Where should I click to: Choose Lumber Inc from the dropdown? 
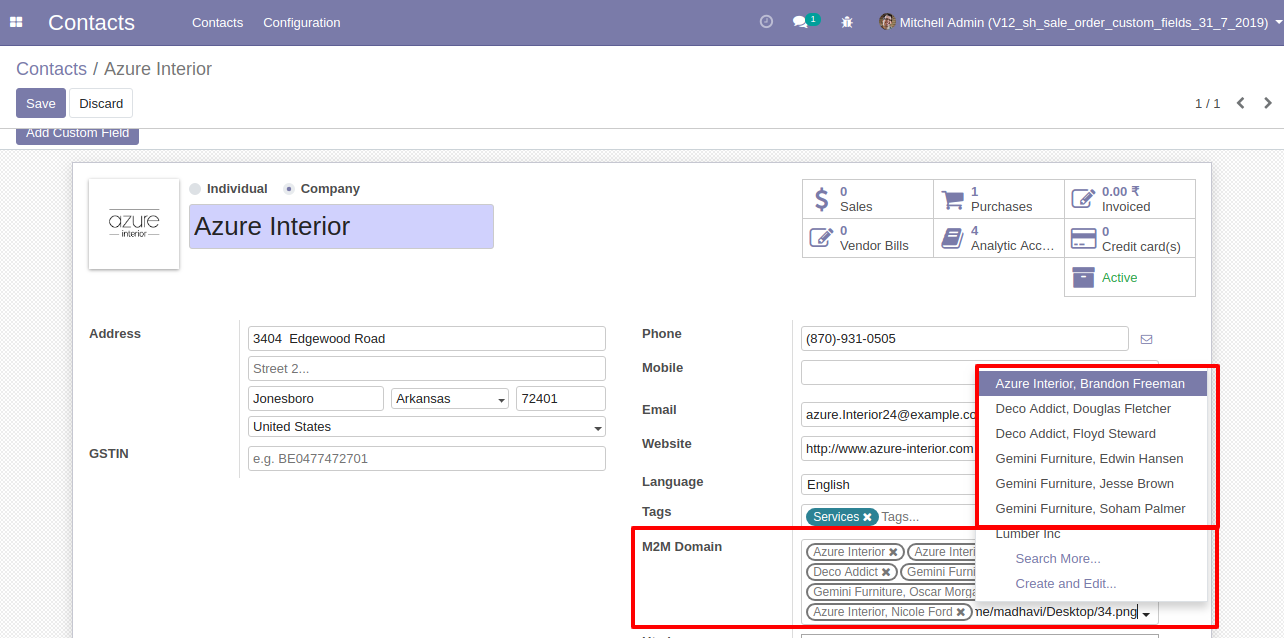1091,534
